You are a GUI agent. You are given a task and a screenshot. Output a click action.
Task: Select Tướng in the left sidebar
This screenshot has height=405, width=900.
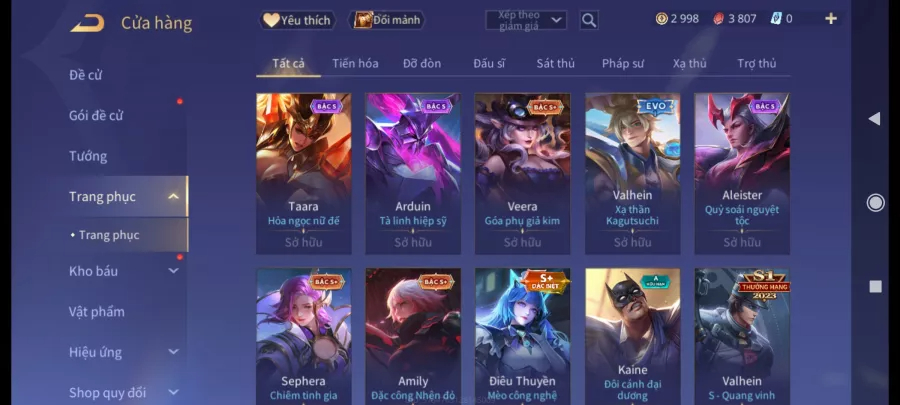pos(88,157)
